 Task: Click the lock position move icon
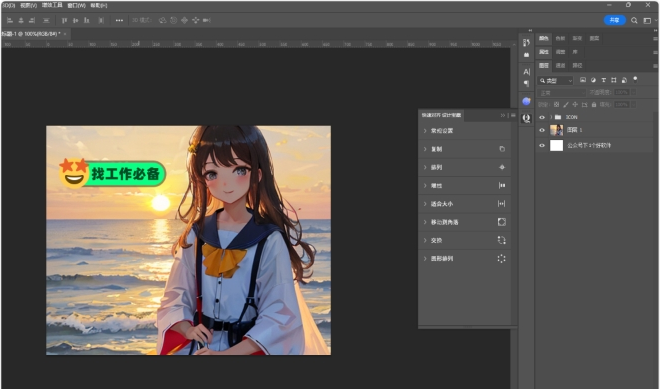[575, 104]
